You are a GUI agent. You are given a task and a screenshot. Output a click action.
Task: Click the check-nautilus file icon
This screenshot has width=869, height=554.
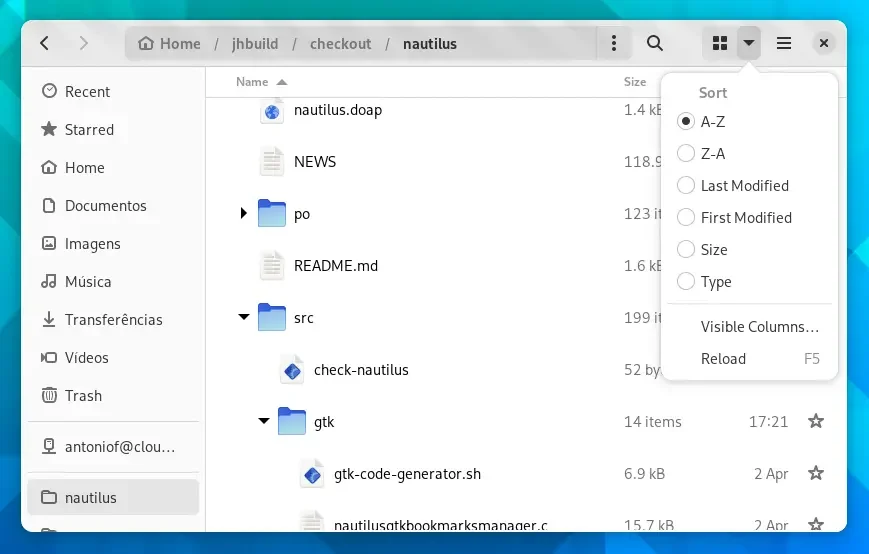pos(292,370)
